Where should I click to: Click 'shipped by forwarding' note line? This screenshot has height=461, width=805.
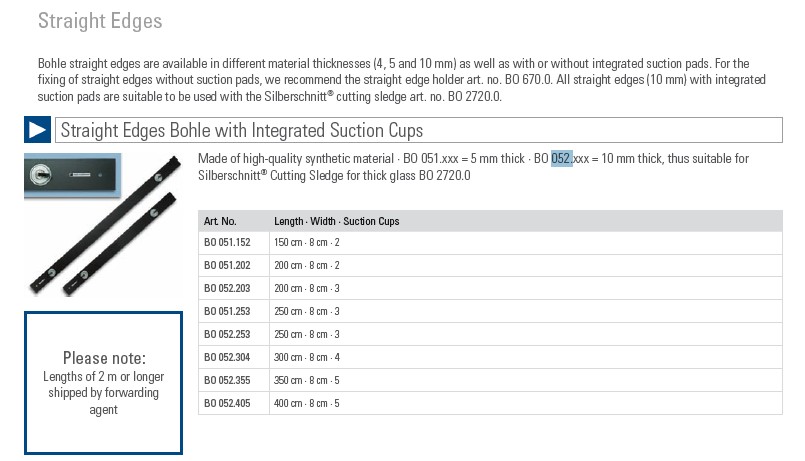(103, 393)
